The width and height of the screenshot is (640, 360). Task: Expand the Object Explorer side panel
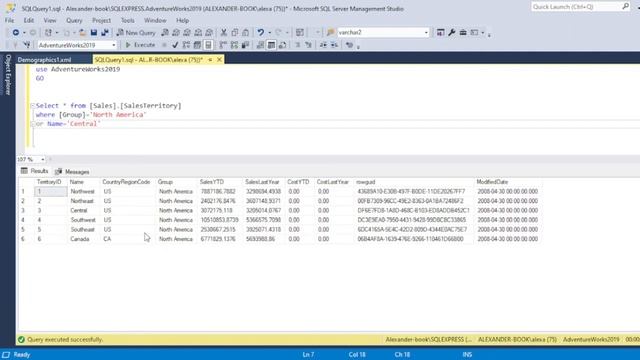pyautogui.click(x=7, y=74)
